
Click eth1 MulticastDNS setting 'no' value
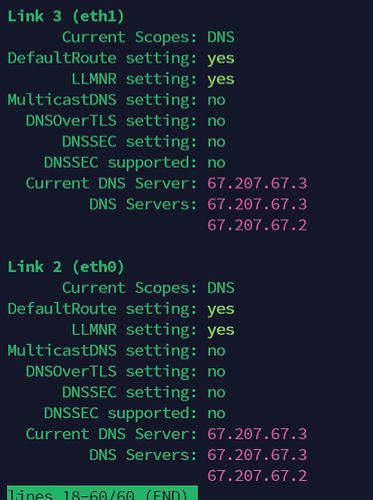click(216, 101)
